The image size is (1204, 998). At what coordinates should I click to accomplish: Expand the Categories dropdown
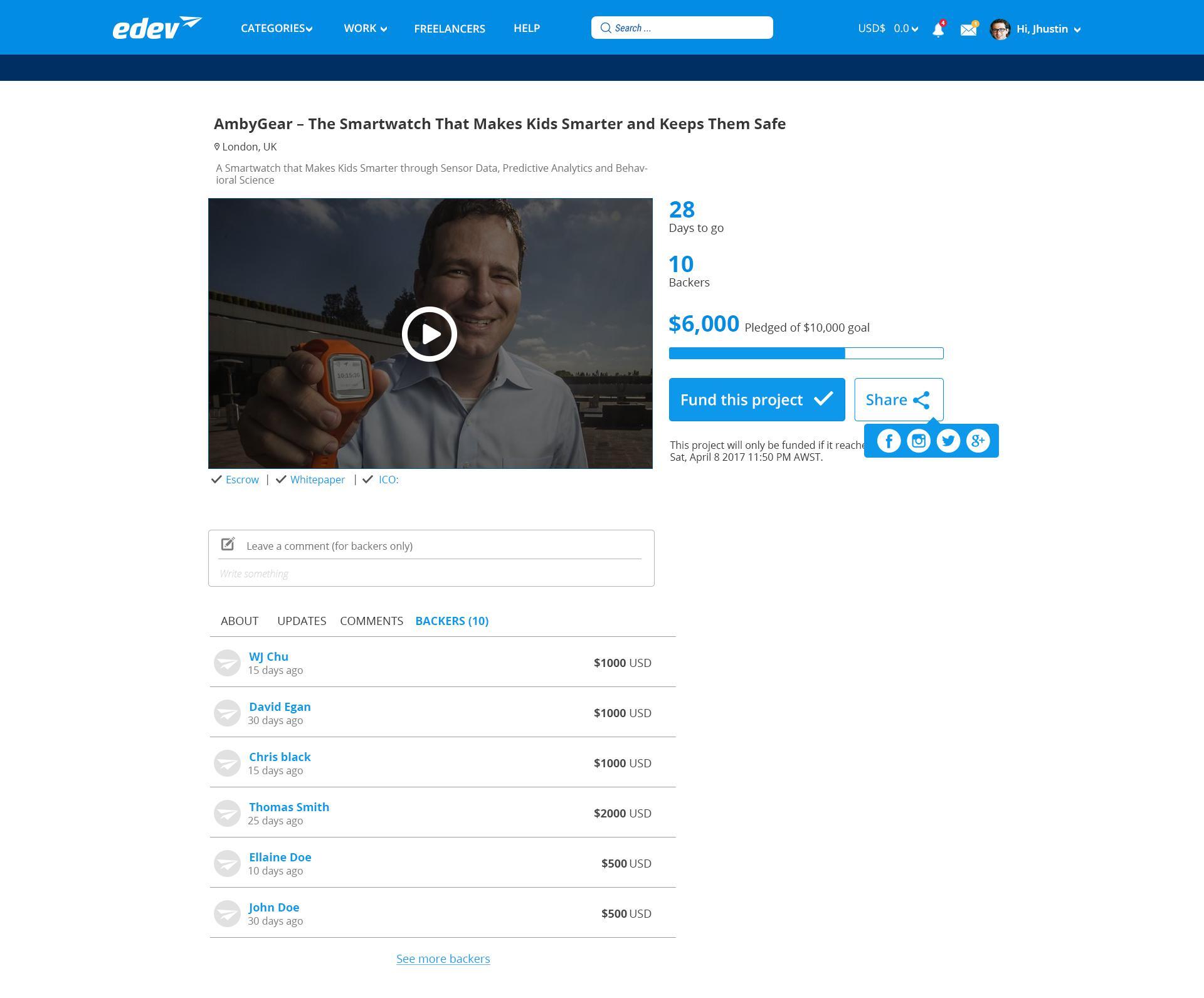[277, 28]
